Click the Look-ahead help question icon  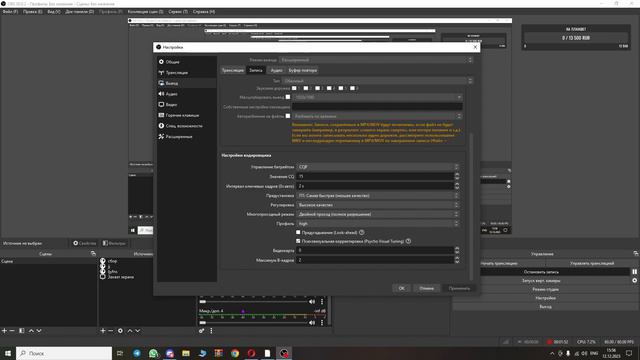362,232
